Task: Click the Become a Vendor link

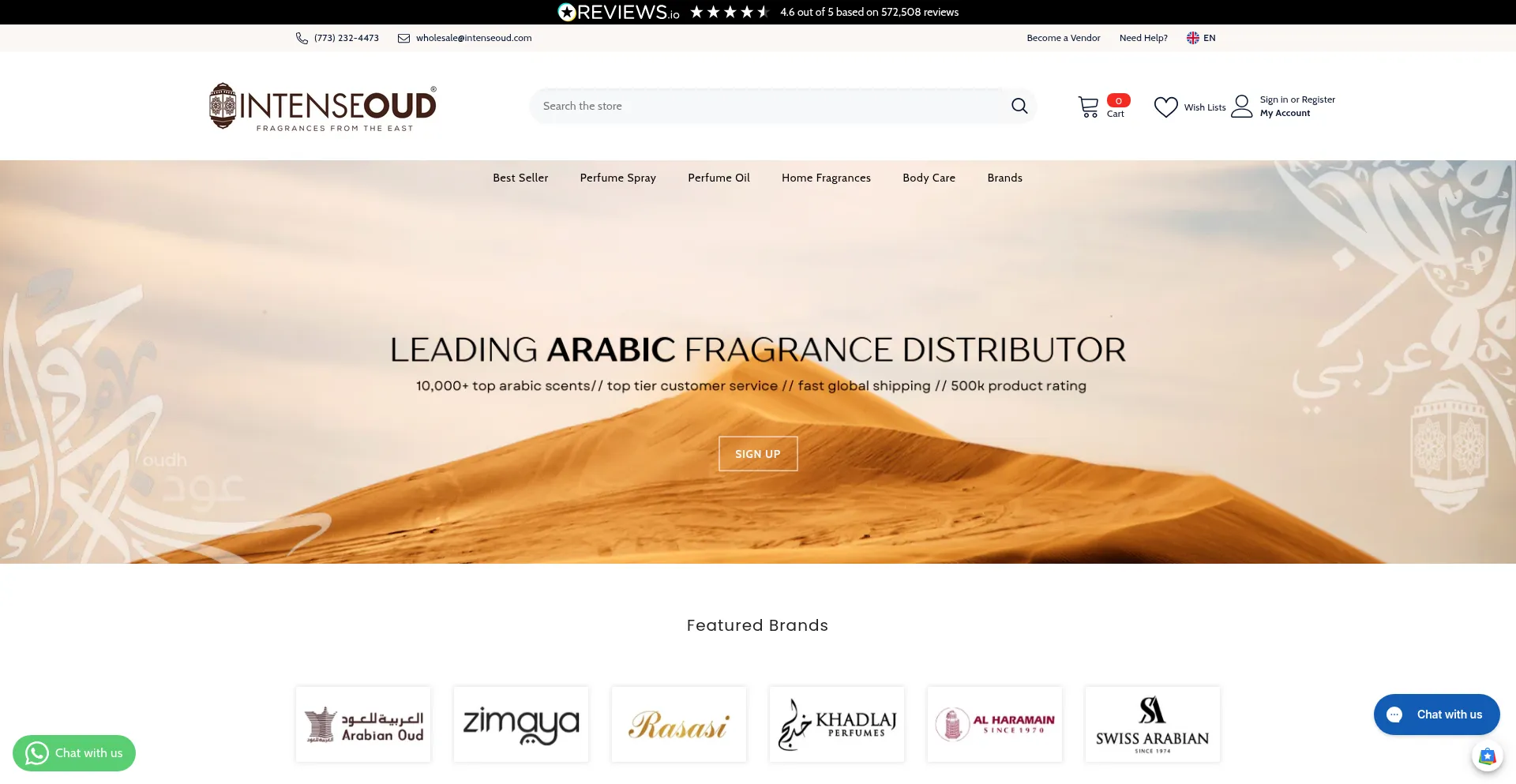Action: [x=1064, y=38]
